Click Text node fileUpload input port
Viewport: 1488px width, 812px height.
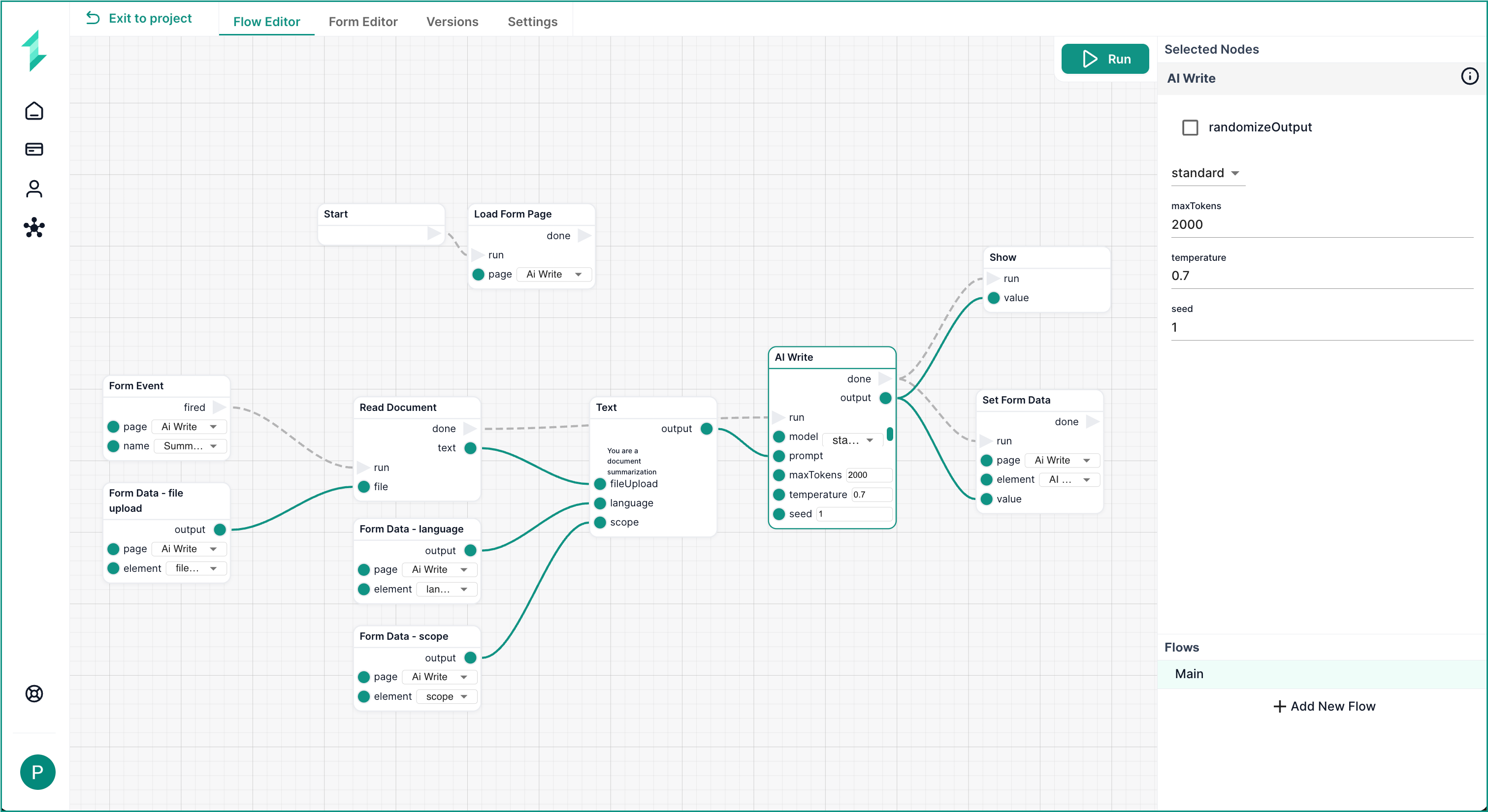coord(600,484)
